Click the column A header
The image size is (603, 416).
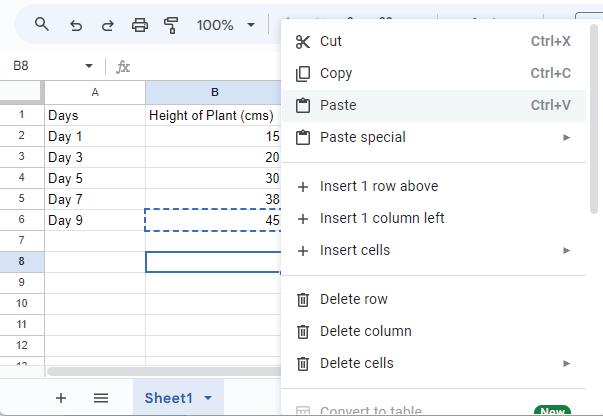95,92
